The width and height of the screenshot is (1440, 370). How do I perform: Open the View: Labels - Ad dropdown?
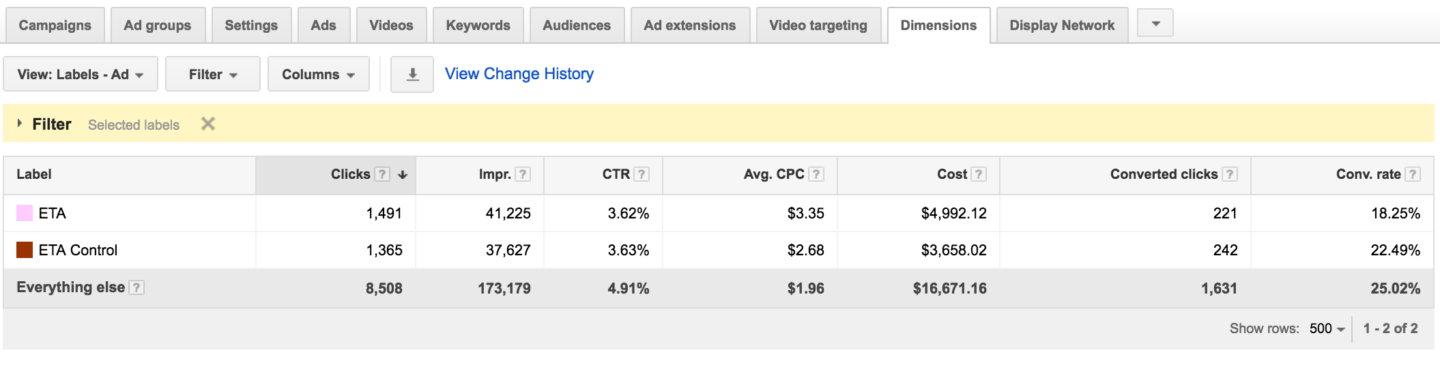[x=81, y=74]
